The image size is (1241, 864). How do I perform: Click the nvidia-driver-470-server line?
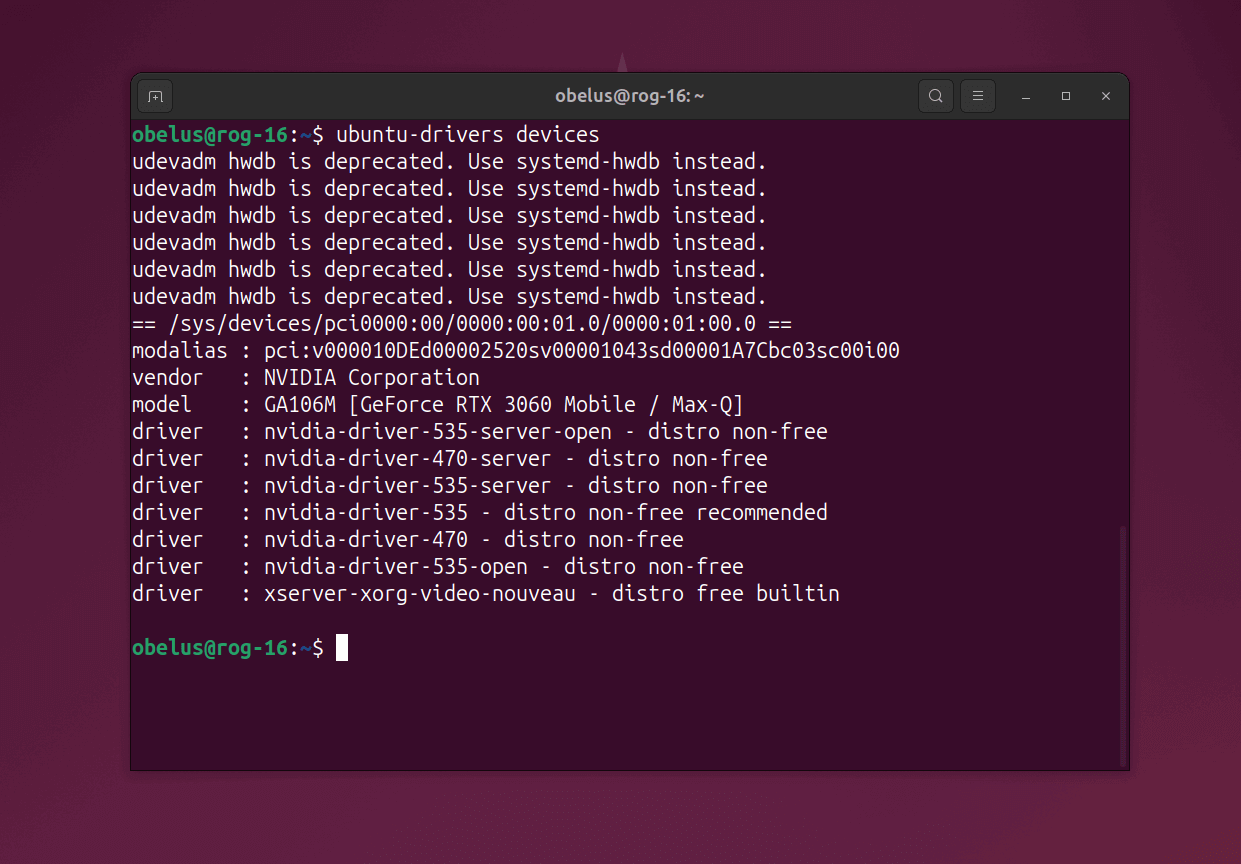click(450, 458)
